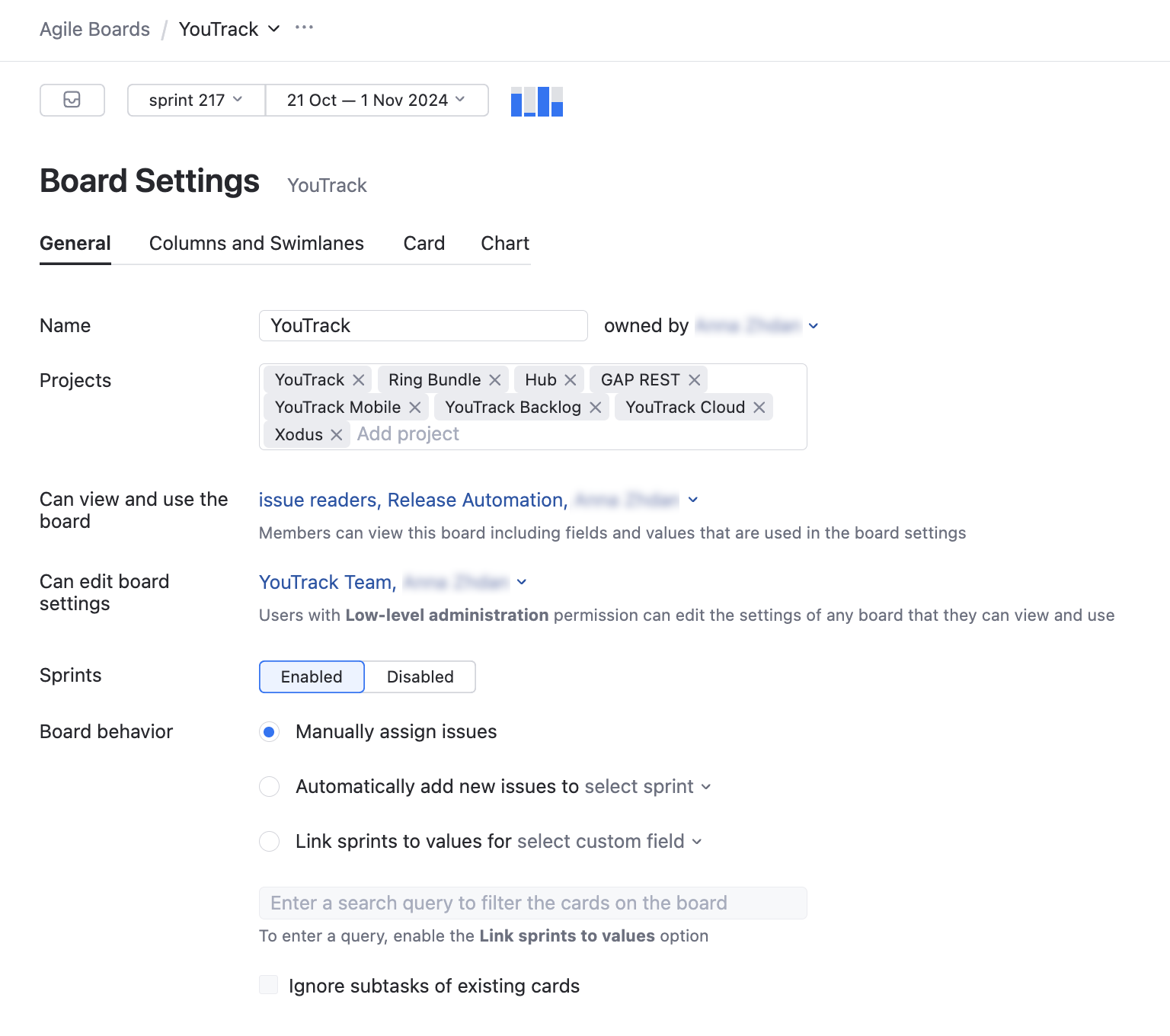
Task: Switch to Columns and Swimlanes tab
Action: [x=257, y=243]
